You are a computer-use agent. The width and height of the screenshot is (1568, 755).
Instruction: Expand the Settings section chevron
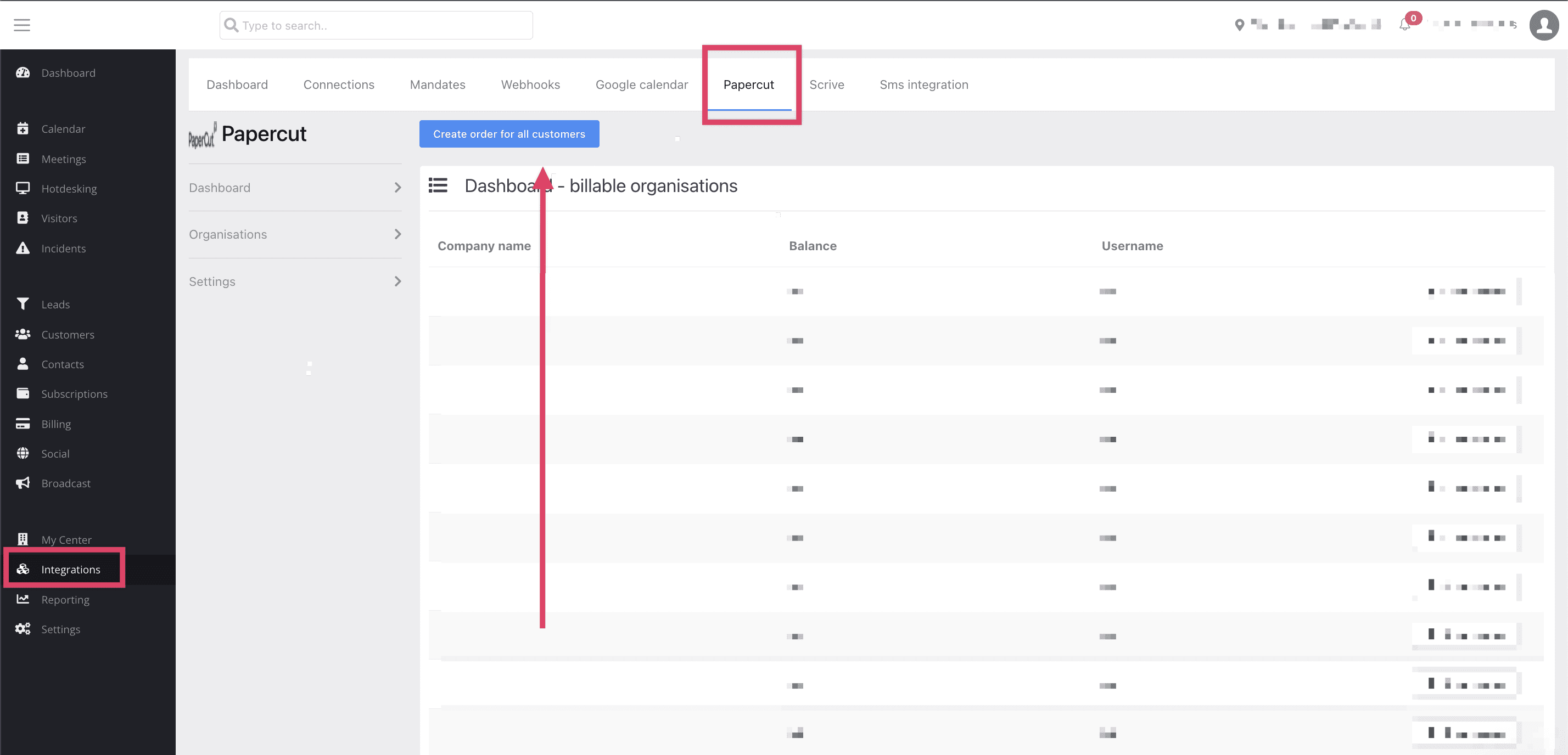398,281
